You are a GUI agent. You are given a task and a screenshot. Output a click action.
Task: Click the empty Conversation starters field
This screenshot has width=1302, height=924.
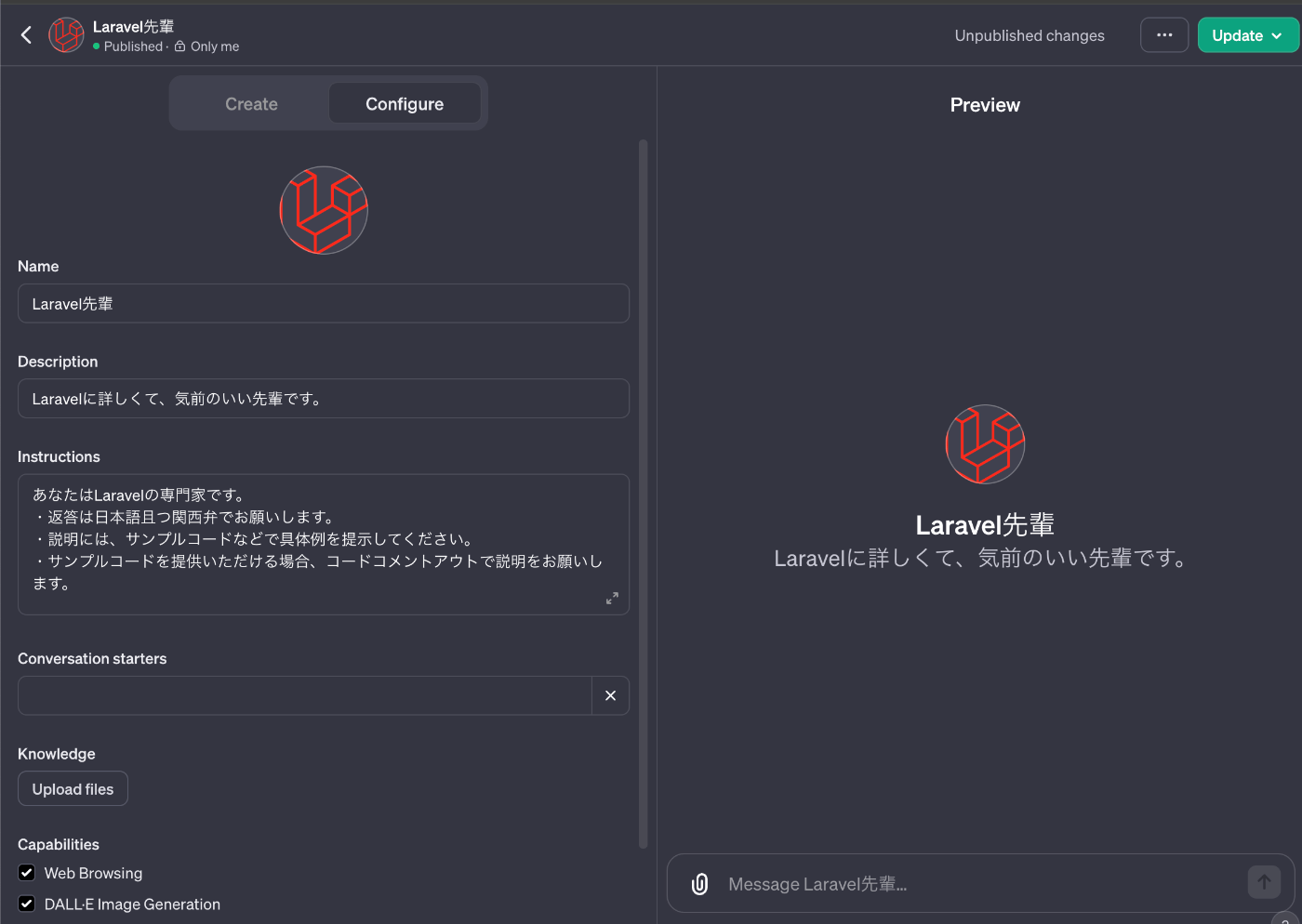(305, 695)
